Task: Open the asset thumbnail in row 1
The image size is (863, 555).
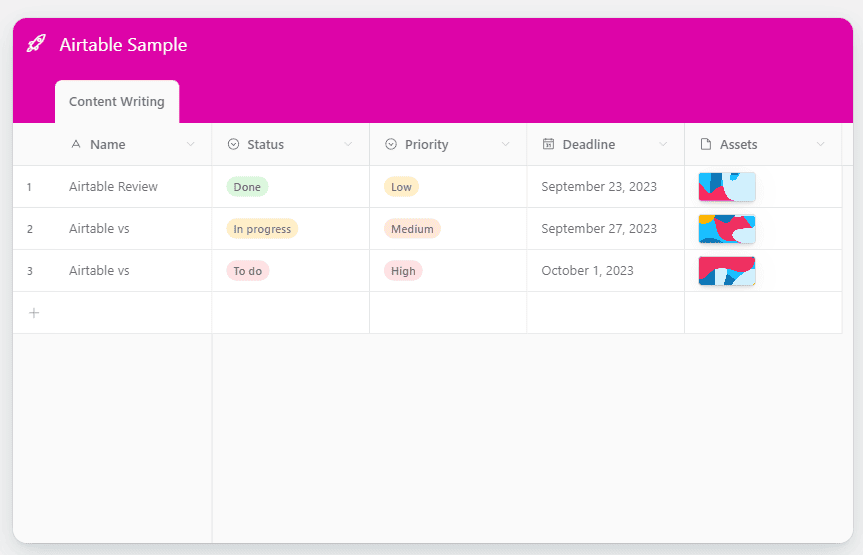Action: pyautogui.click(x=727, y=187)
